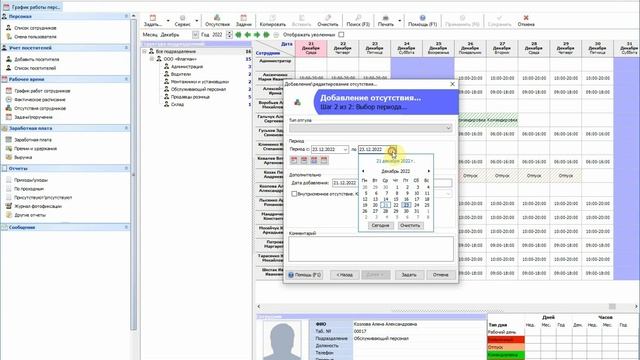The height and width of the screenshot is (360, 640).
Task: Click the Очистить calendar button
Action: pyautogui.click(x=410, y=225)
